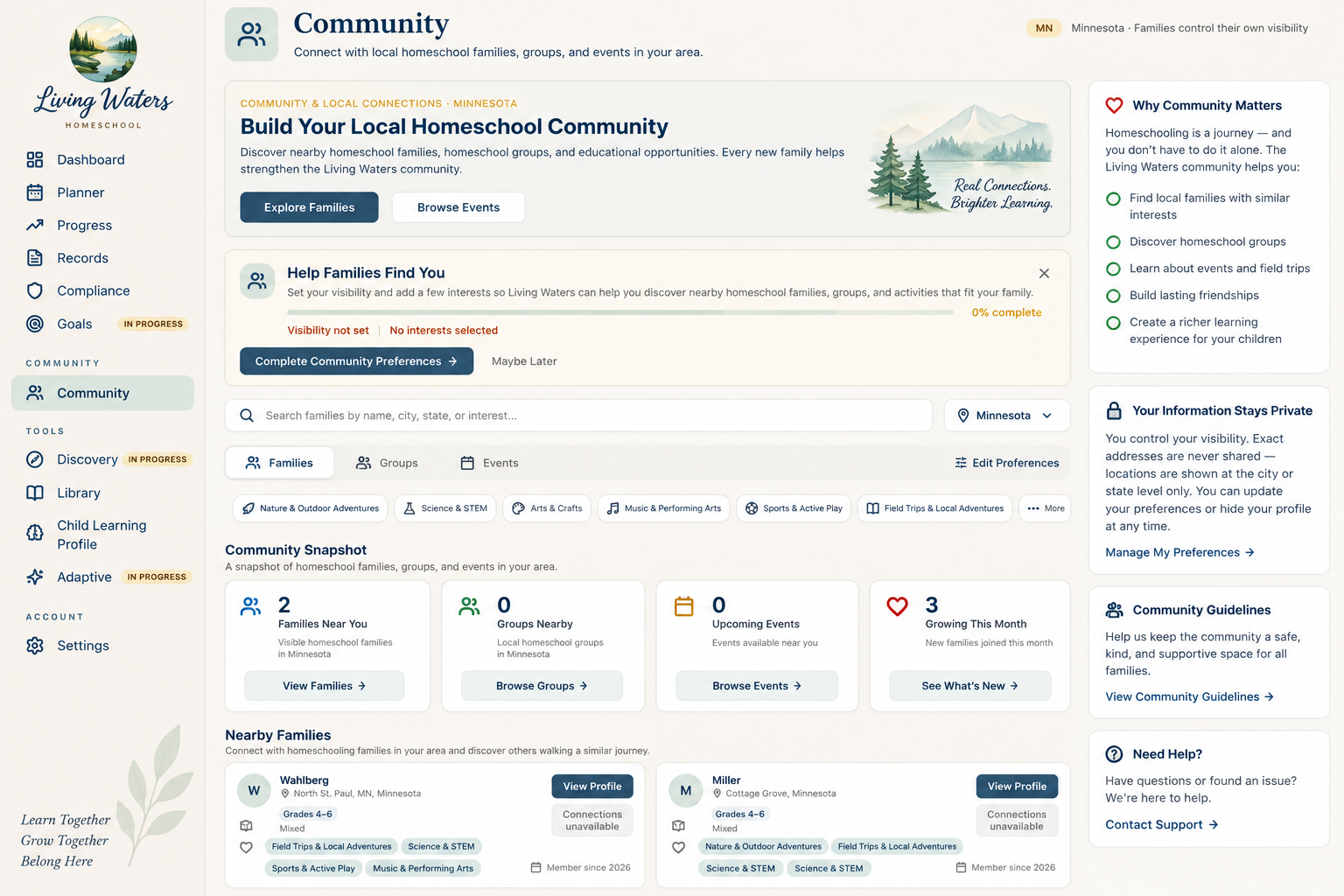
Task: Open Edit Preferences
Action: point(1006,463)
